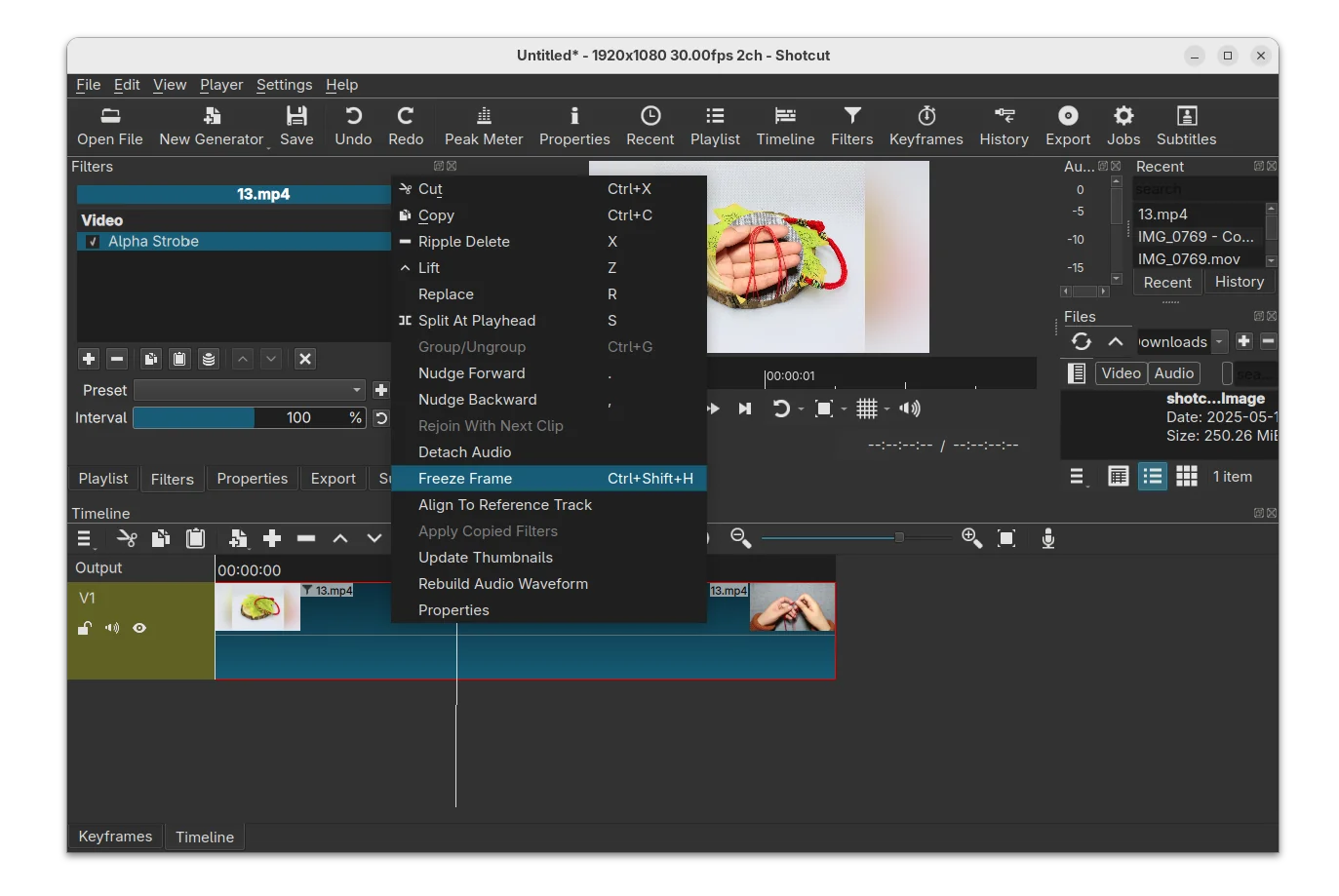Open the History toolbar panel
This screenshot has width=1339, height=896.
pyautogui.click(x=1004, y=127)
